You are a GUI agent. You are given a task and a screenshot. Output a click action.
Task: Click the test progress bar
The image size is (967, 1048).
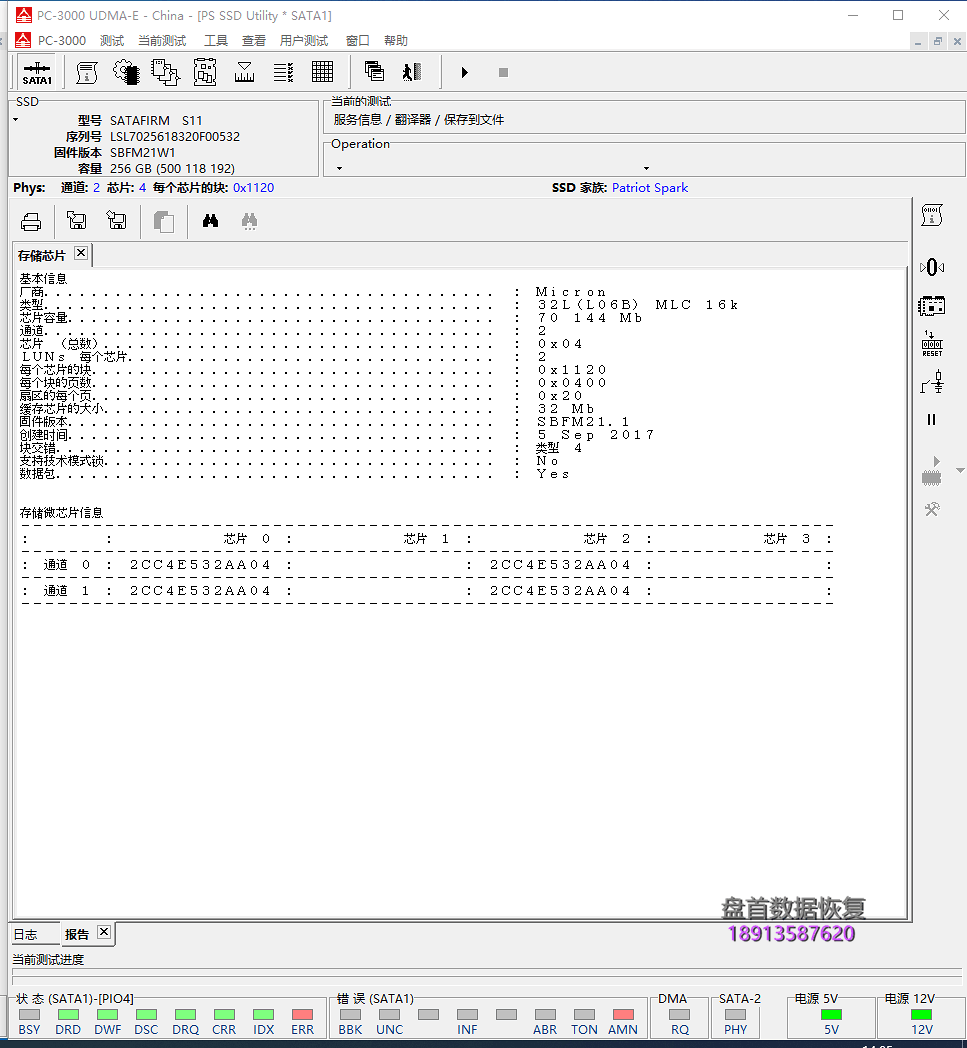coord(487,972)
